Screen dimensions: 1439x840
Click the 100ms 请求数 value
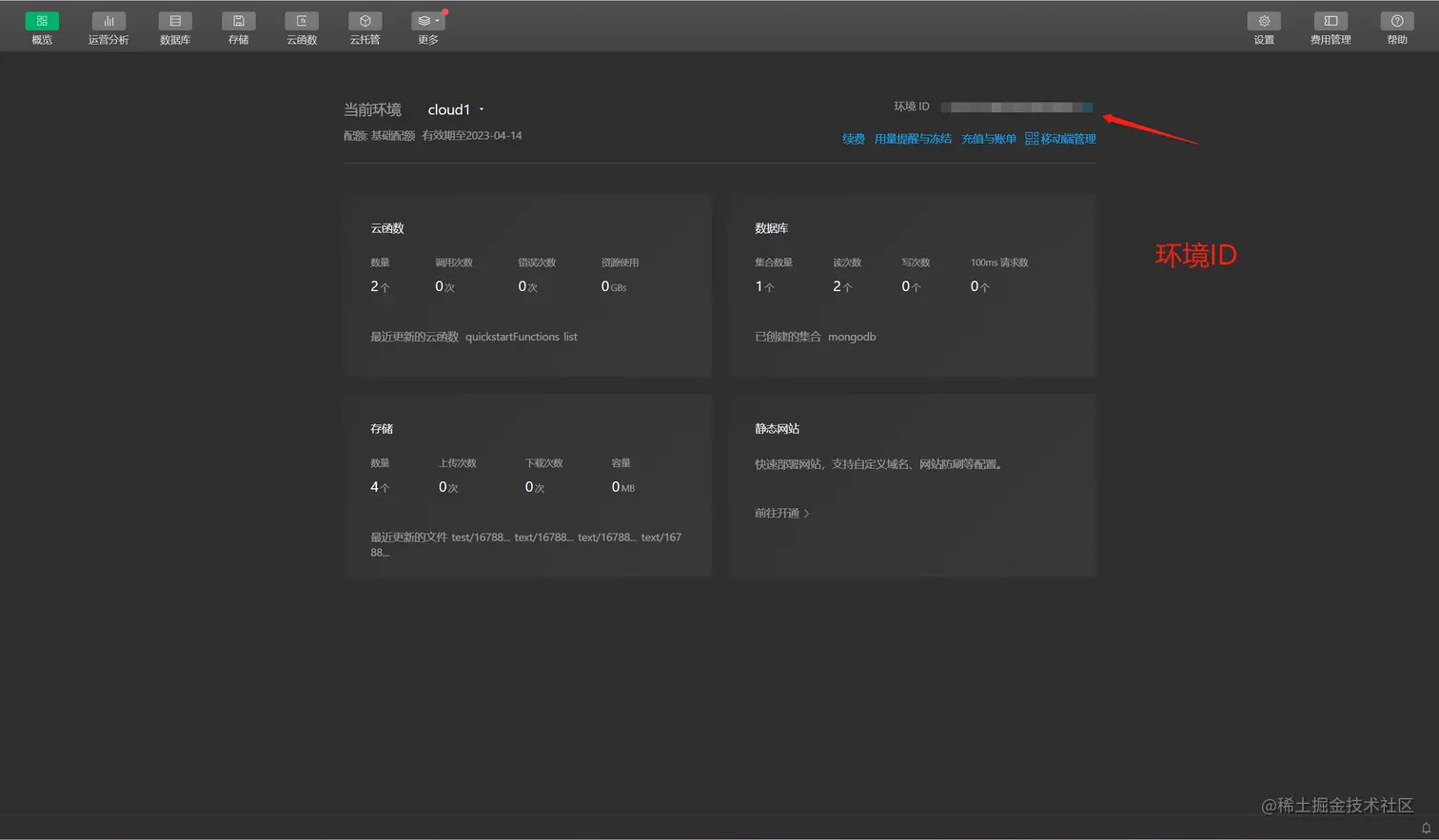coord(980,286)
